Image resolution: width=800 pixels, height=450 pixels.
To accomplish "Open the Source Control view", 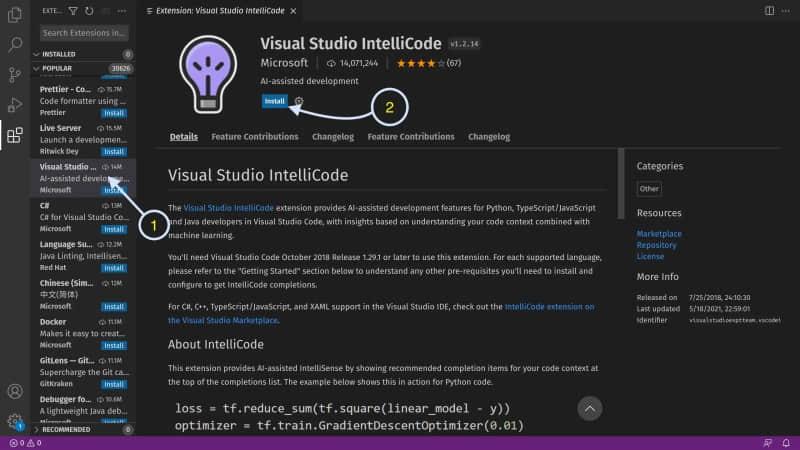I will (x=15, y=75).
